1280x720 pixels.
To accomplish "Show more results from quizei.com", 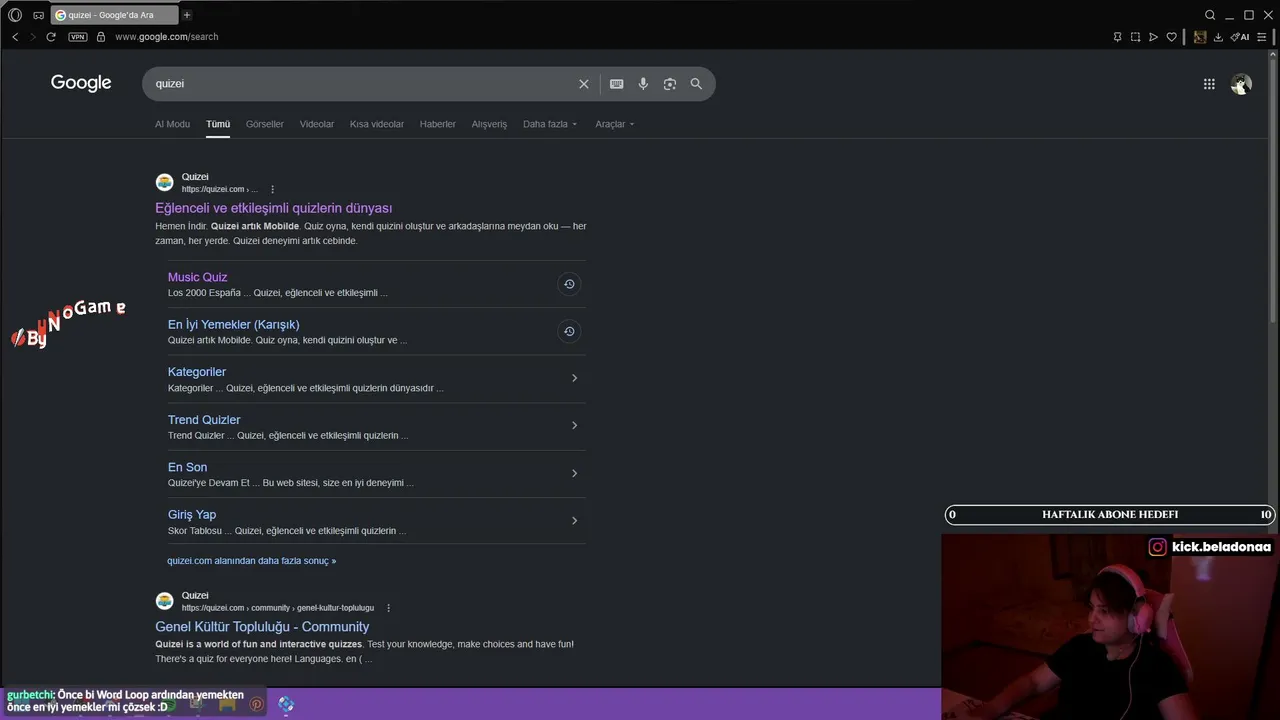I will (x=252, y=561).
